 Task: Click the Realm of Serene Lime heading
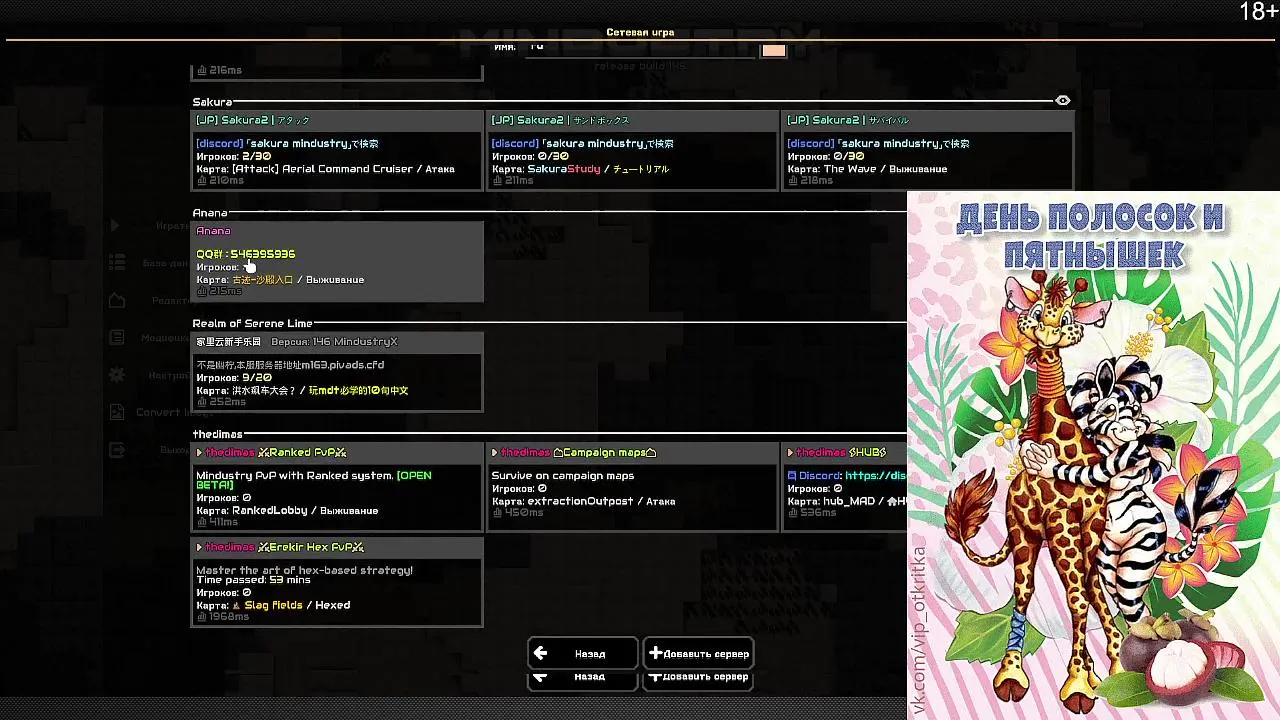(252, 323)
